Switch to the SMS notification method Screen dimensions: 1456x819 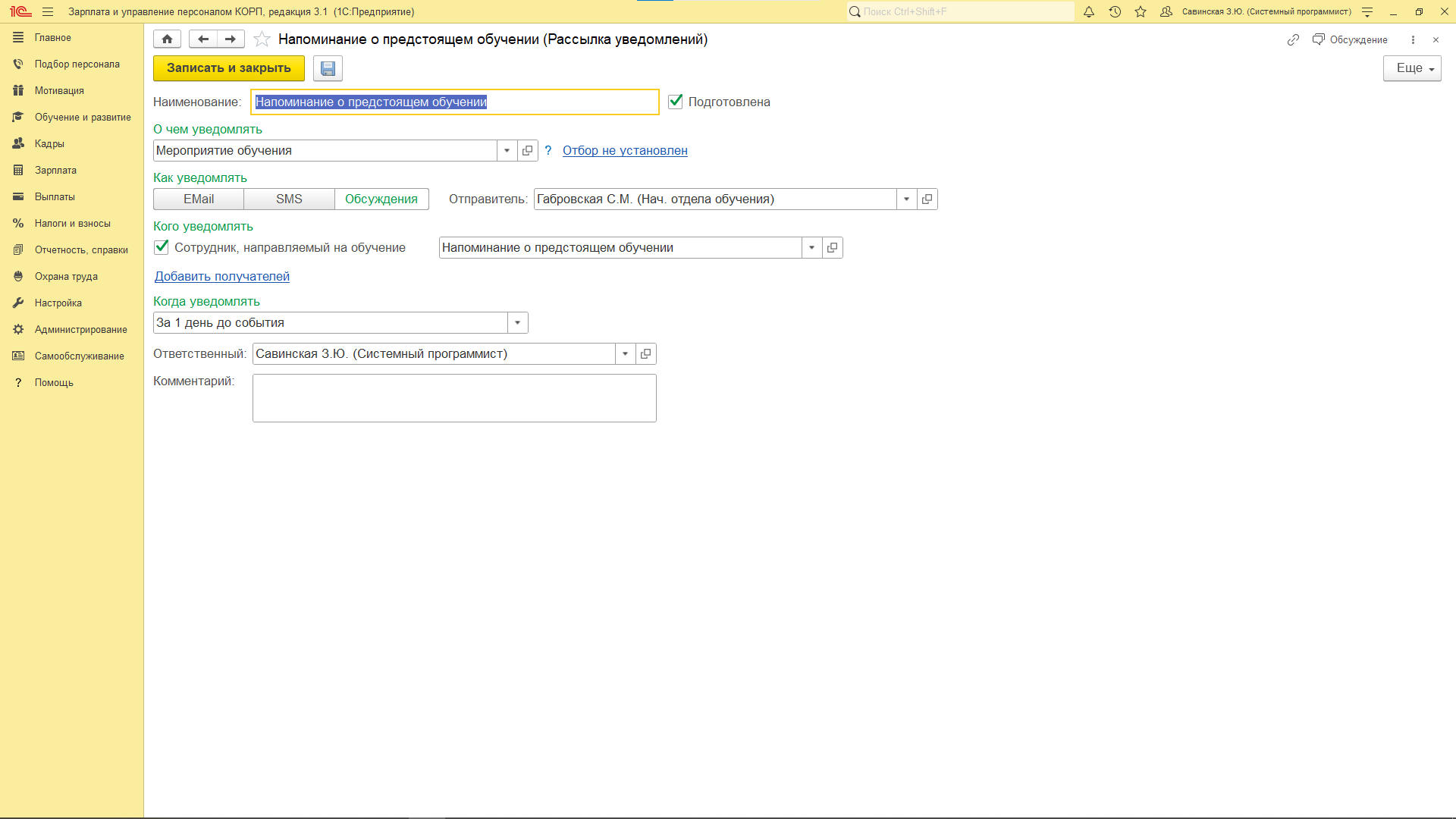(289, 199)
